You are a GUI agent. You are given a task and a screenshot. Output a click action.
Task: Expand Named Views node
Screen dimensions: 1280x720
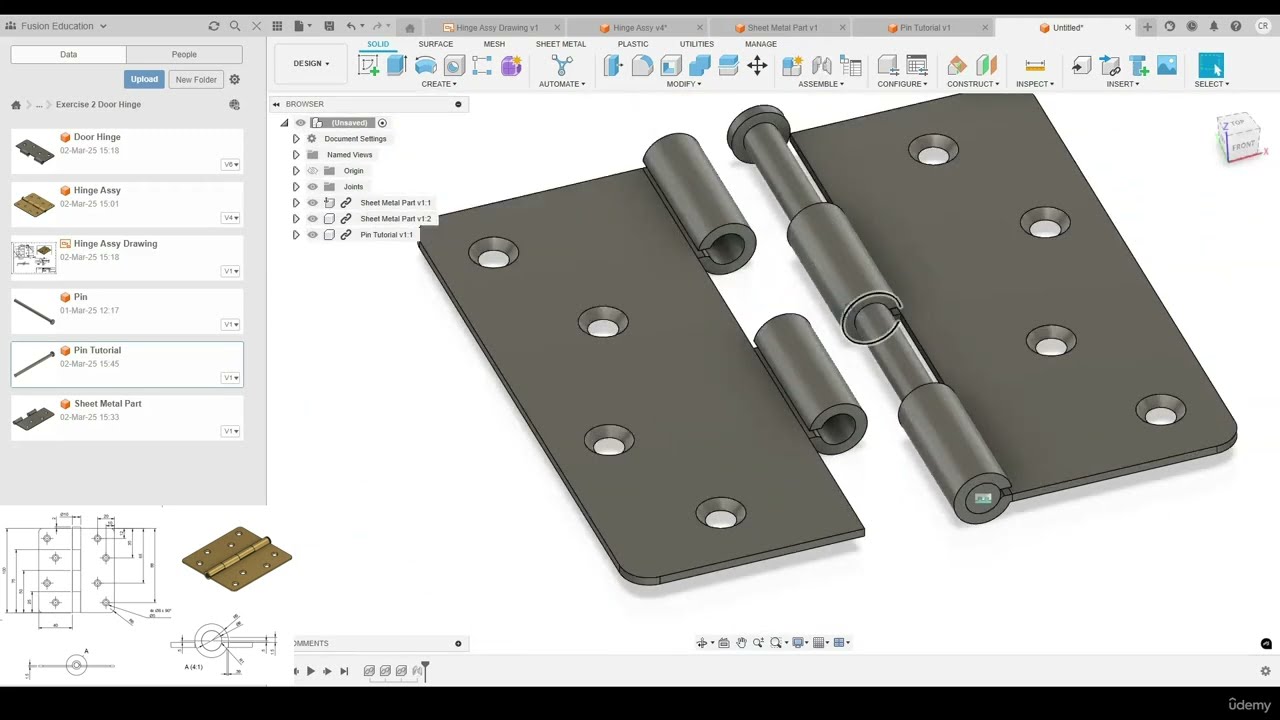[296, 155]
